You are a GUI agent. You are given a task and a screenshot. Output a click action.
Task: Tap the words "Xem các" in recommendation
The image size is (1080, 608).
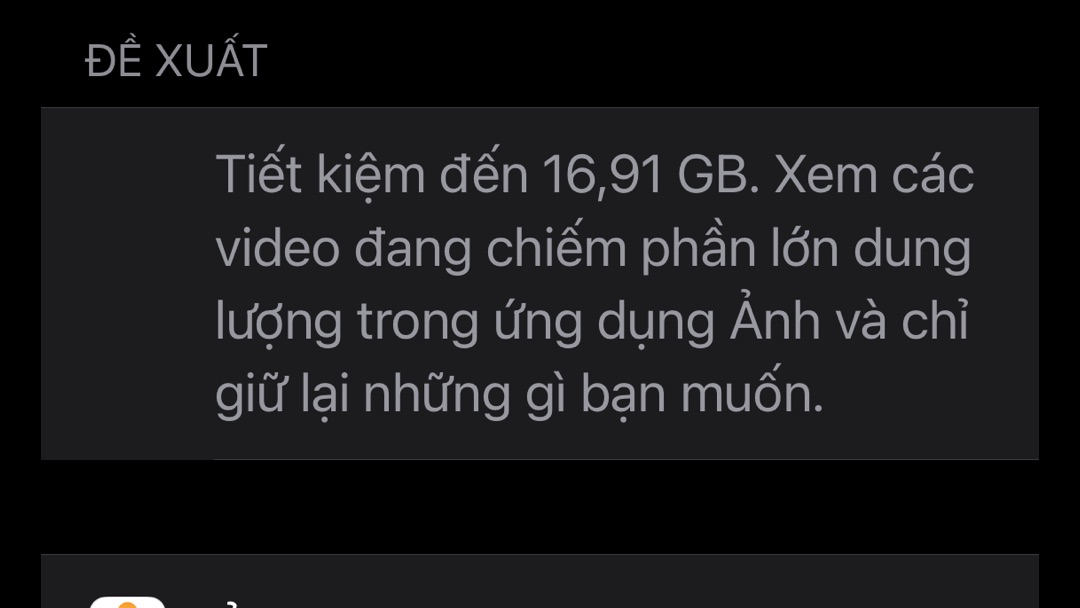(x=874, y=175)
